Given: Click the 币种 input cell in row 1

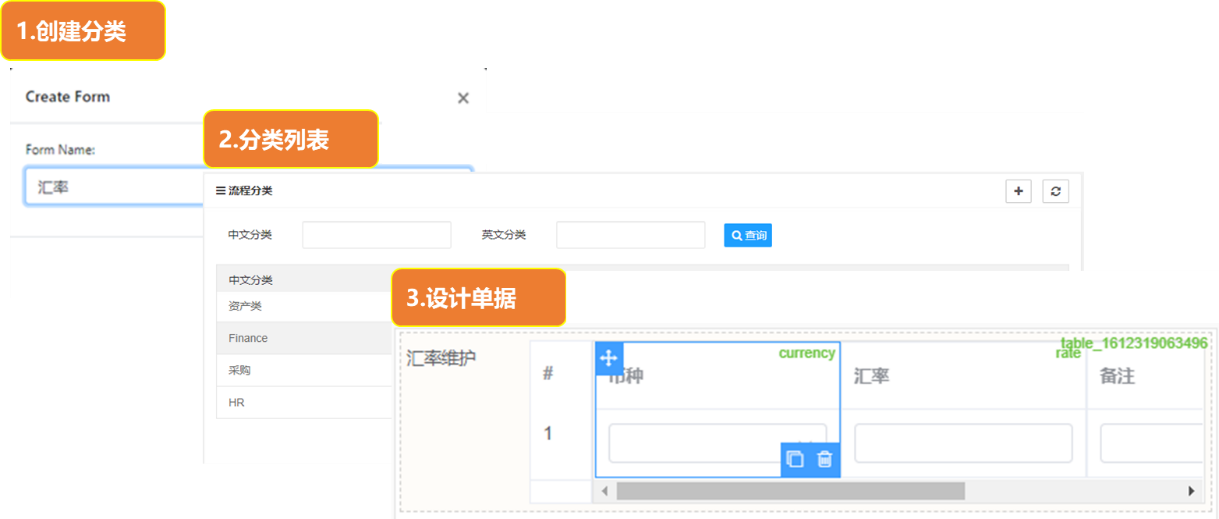Looking at the screenshot, I should coord(717,443).
